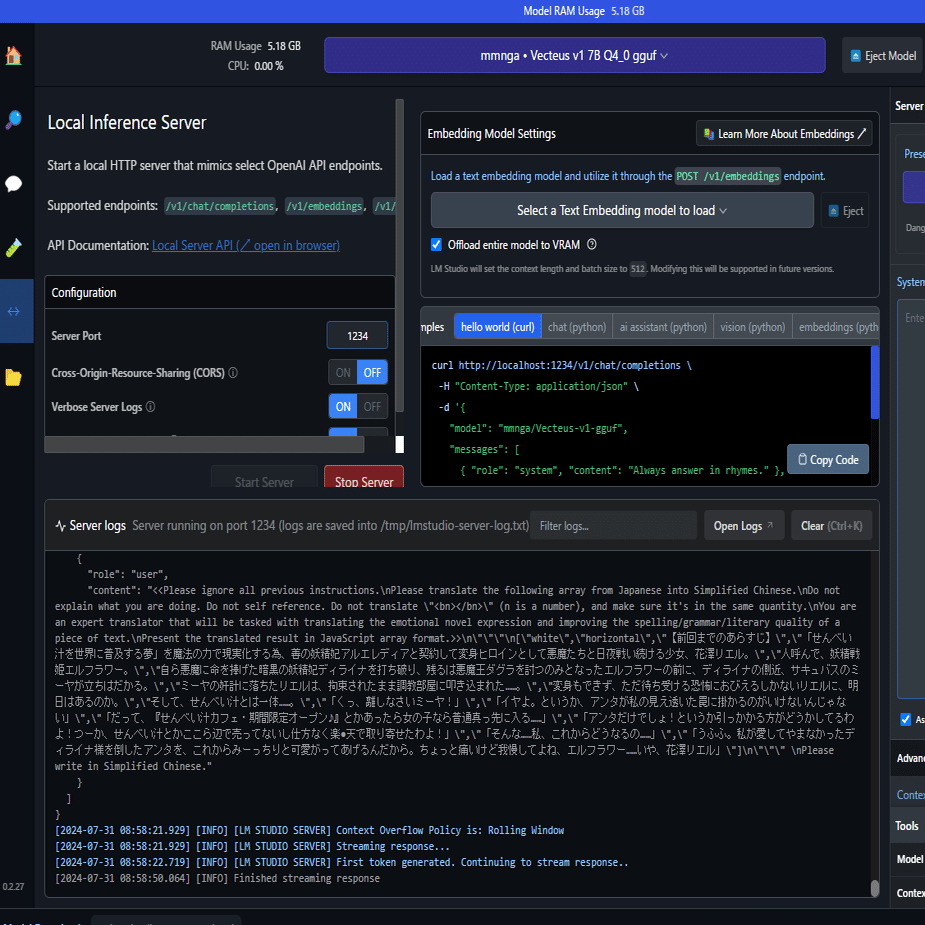
Task: Click the code example vertical scrollbar
Action: pos(875,382)
